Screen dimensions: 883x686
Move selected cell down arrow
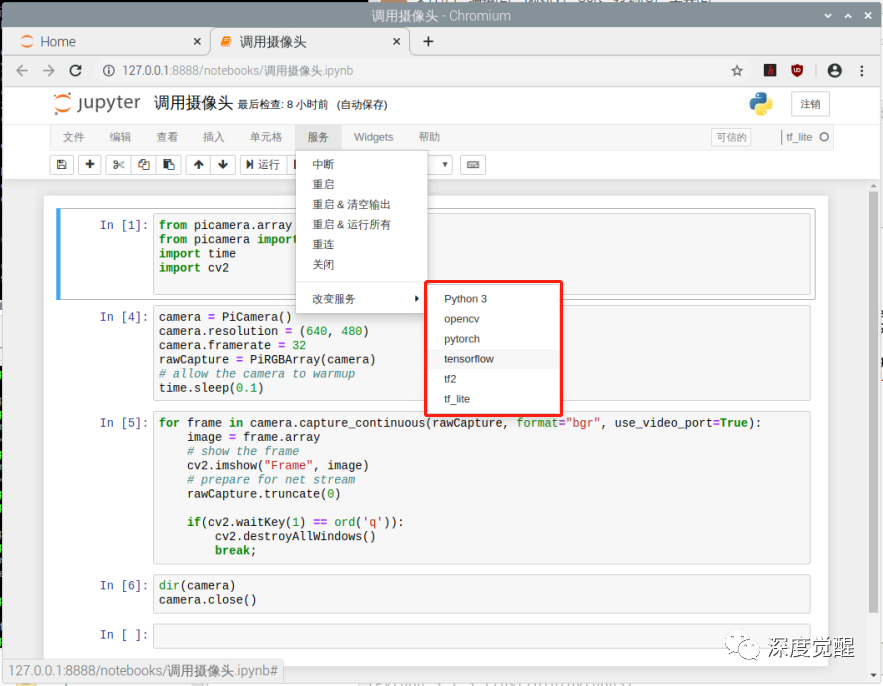223,164
